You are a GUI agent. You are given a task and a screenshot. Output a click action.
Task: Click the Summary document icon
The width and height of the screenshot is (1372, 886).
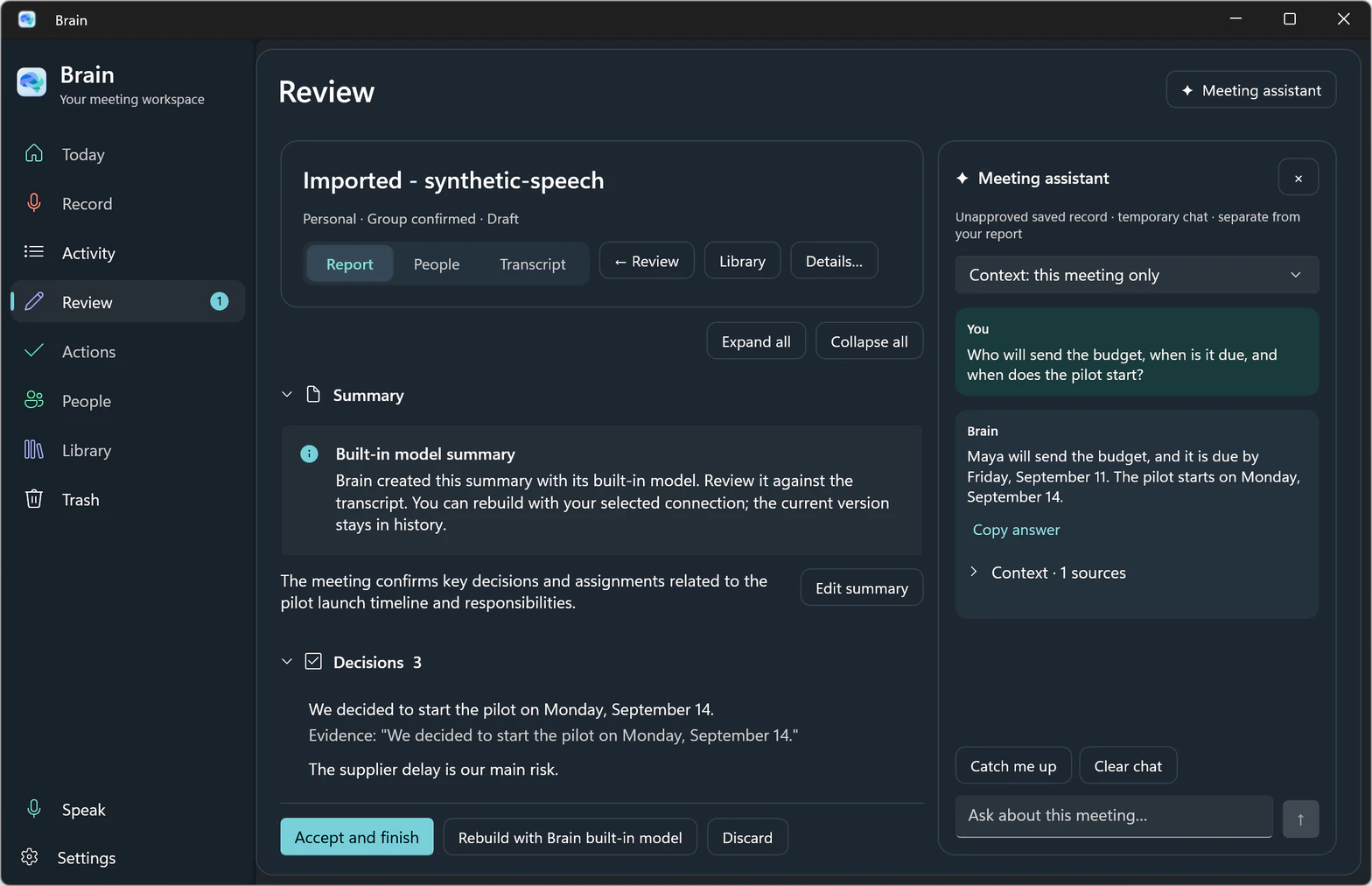[313, 394]
